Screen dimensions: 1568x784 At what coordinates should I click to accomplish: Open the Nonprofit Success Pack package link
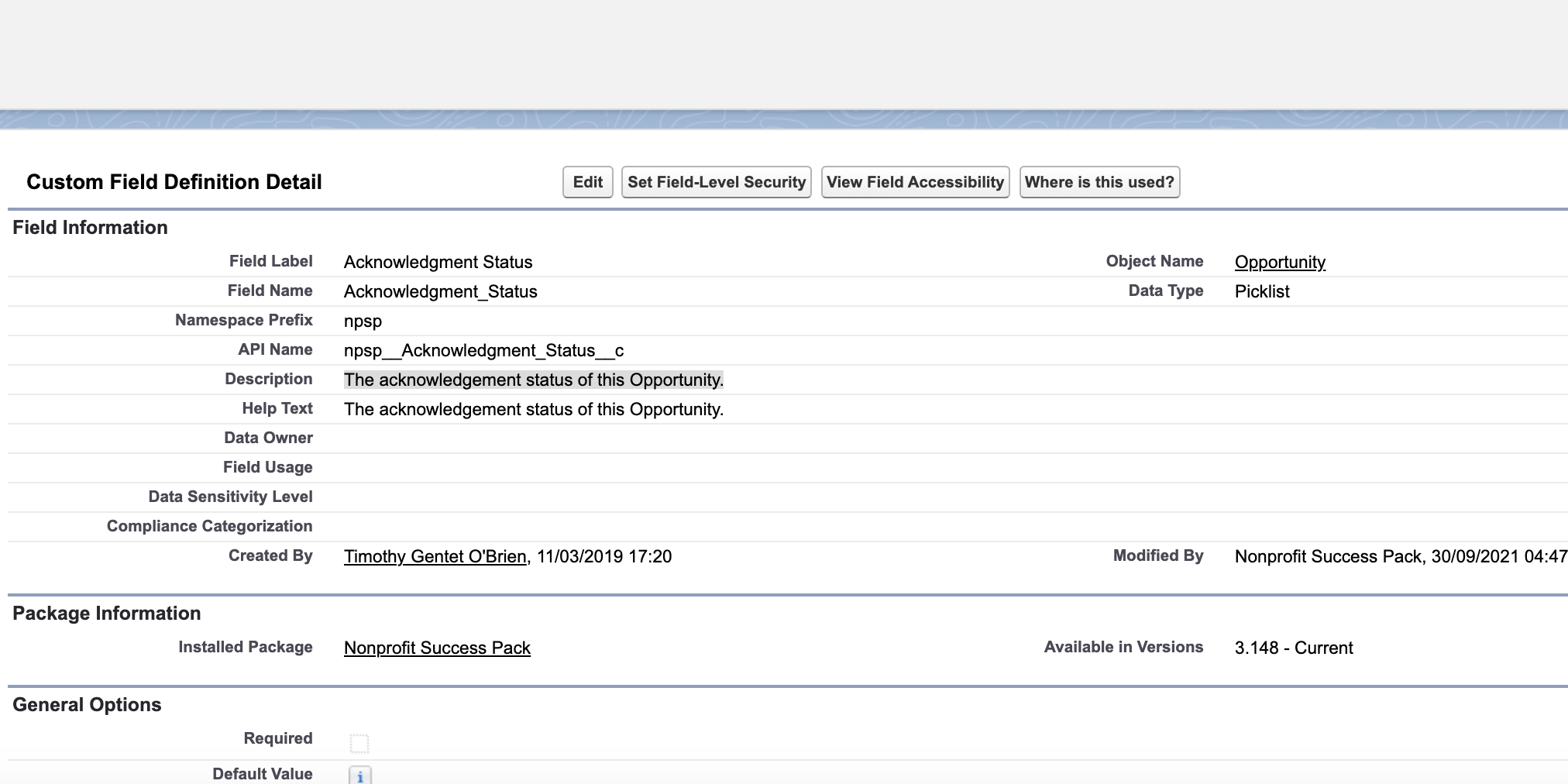[437, 648]
